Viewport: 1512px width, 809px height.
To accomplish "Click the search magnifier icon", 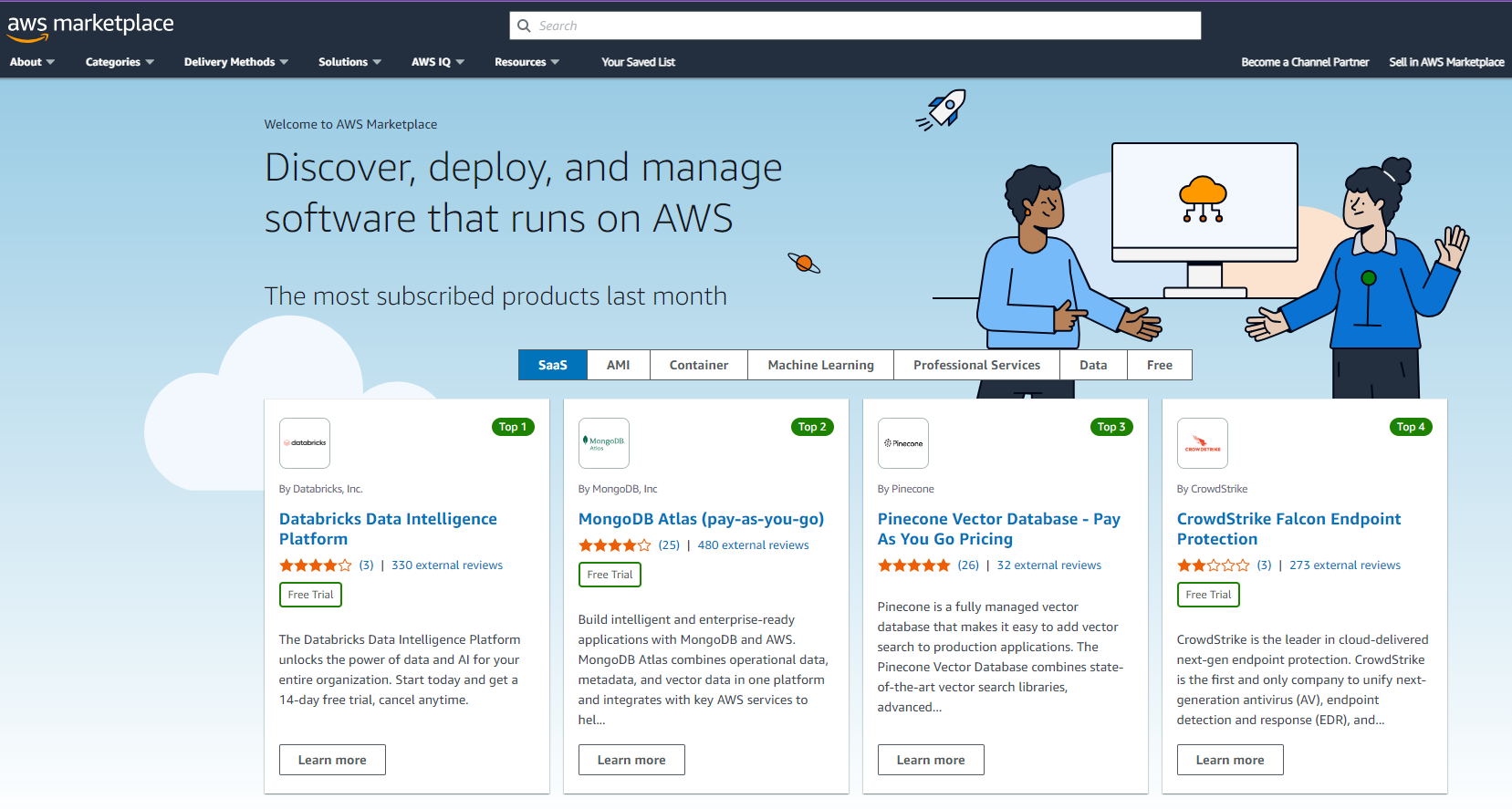I will [524, 26].
